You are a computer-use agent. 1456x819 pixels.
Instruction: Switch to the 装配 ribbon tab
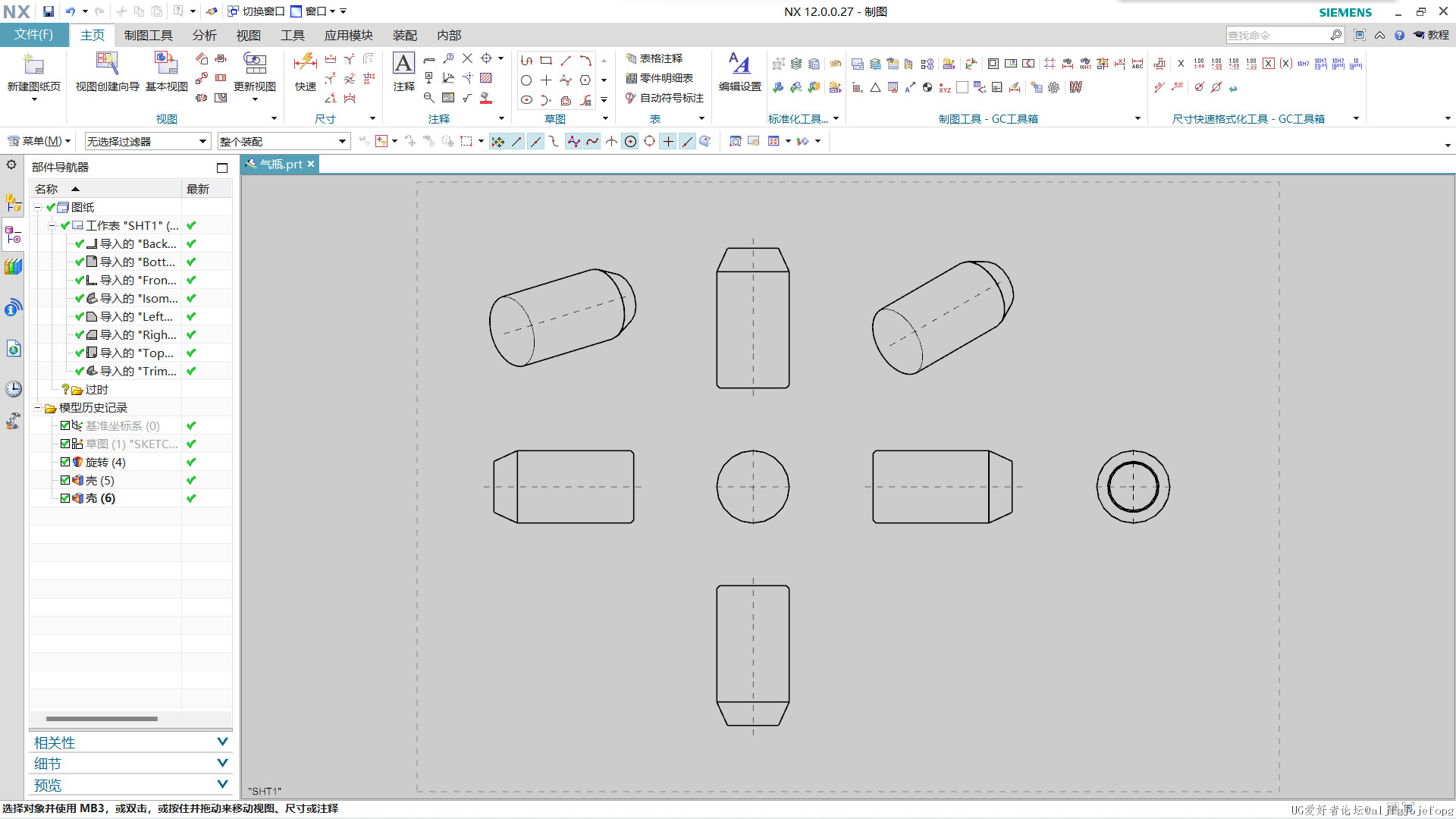[405, 36]
